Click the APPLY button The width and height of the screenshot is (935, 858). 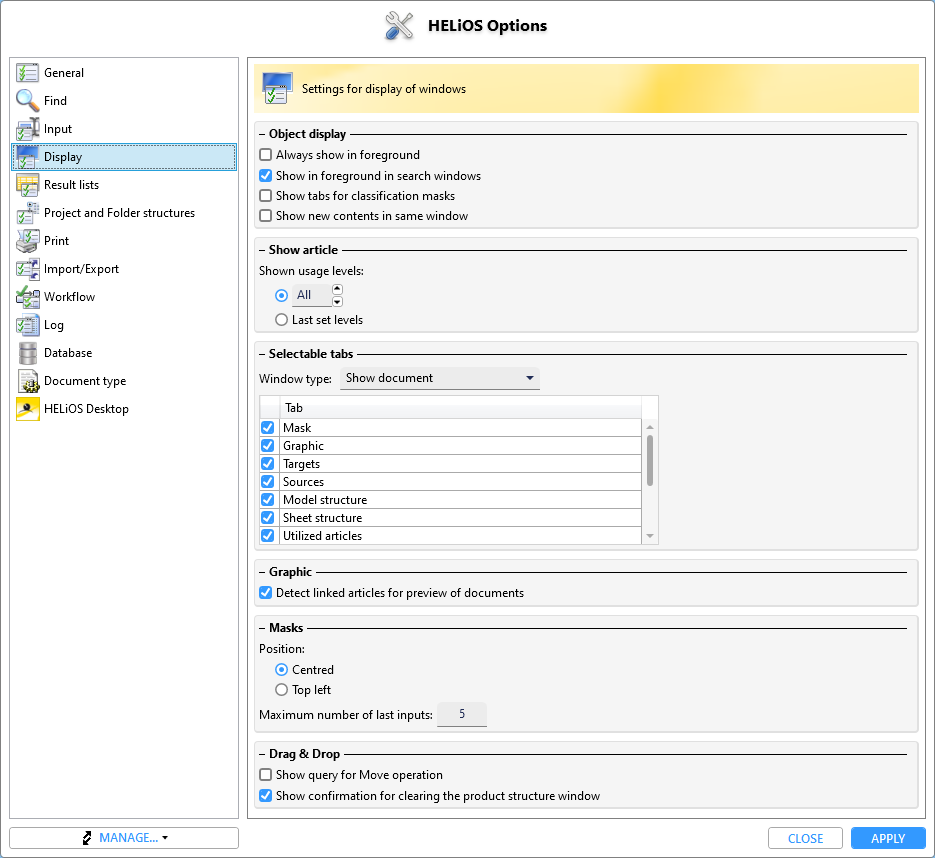(x=888, y=838)
